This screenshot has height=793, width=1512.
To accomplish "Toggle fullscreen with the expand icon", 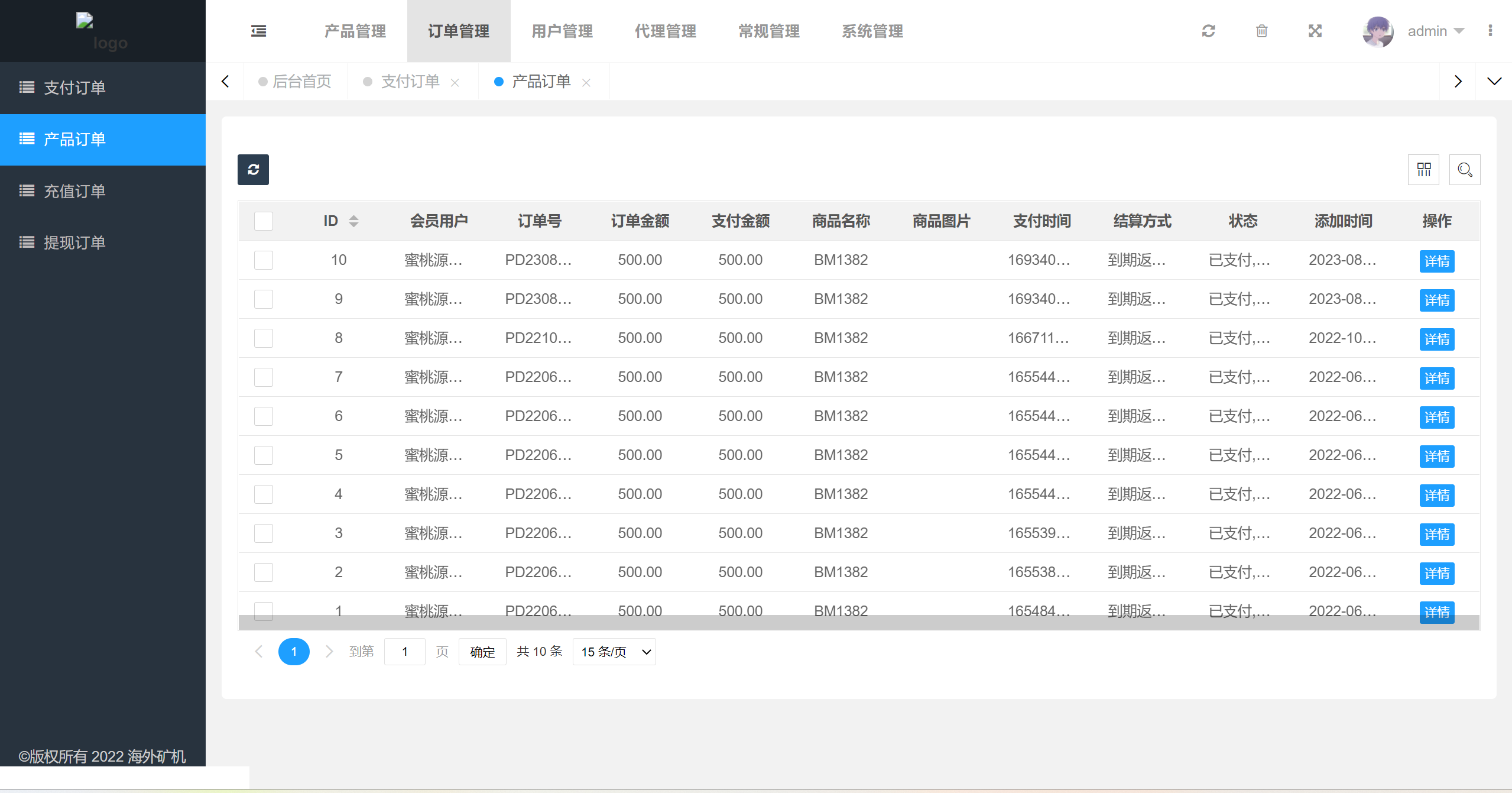I will (x=1315, y=31).
